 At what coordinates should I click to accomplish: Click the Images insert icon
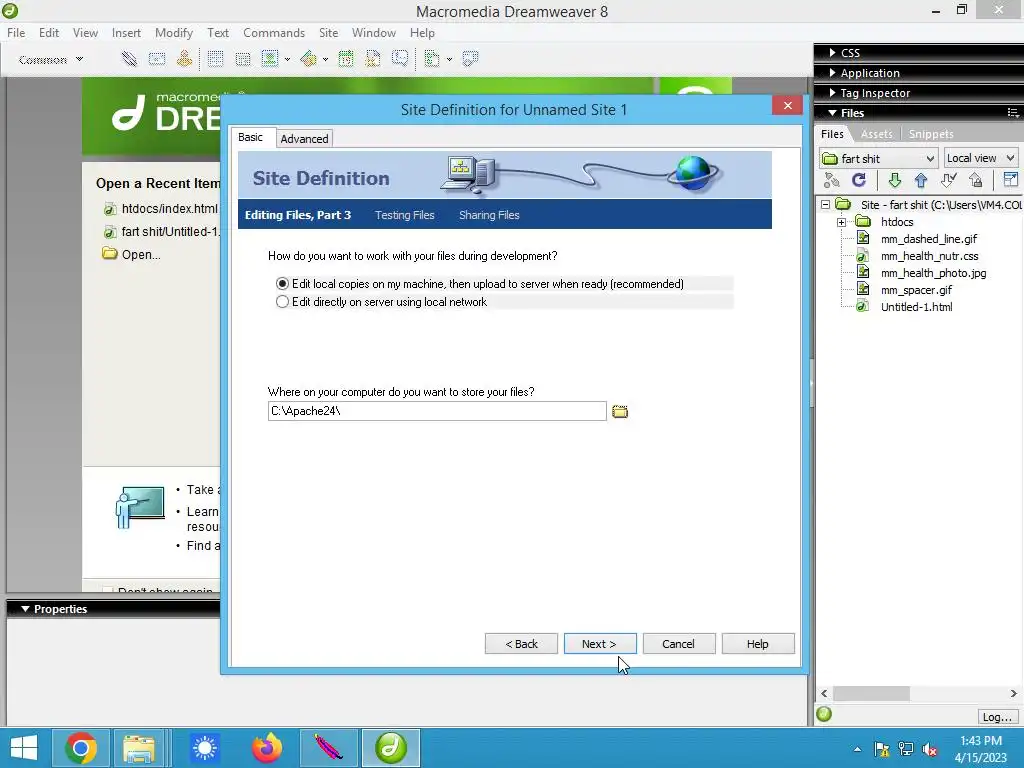[x=270, y=59]
